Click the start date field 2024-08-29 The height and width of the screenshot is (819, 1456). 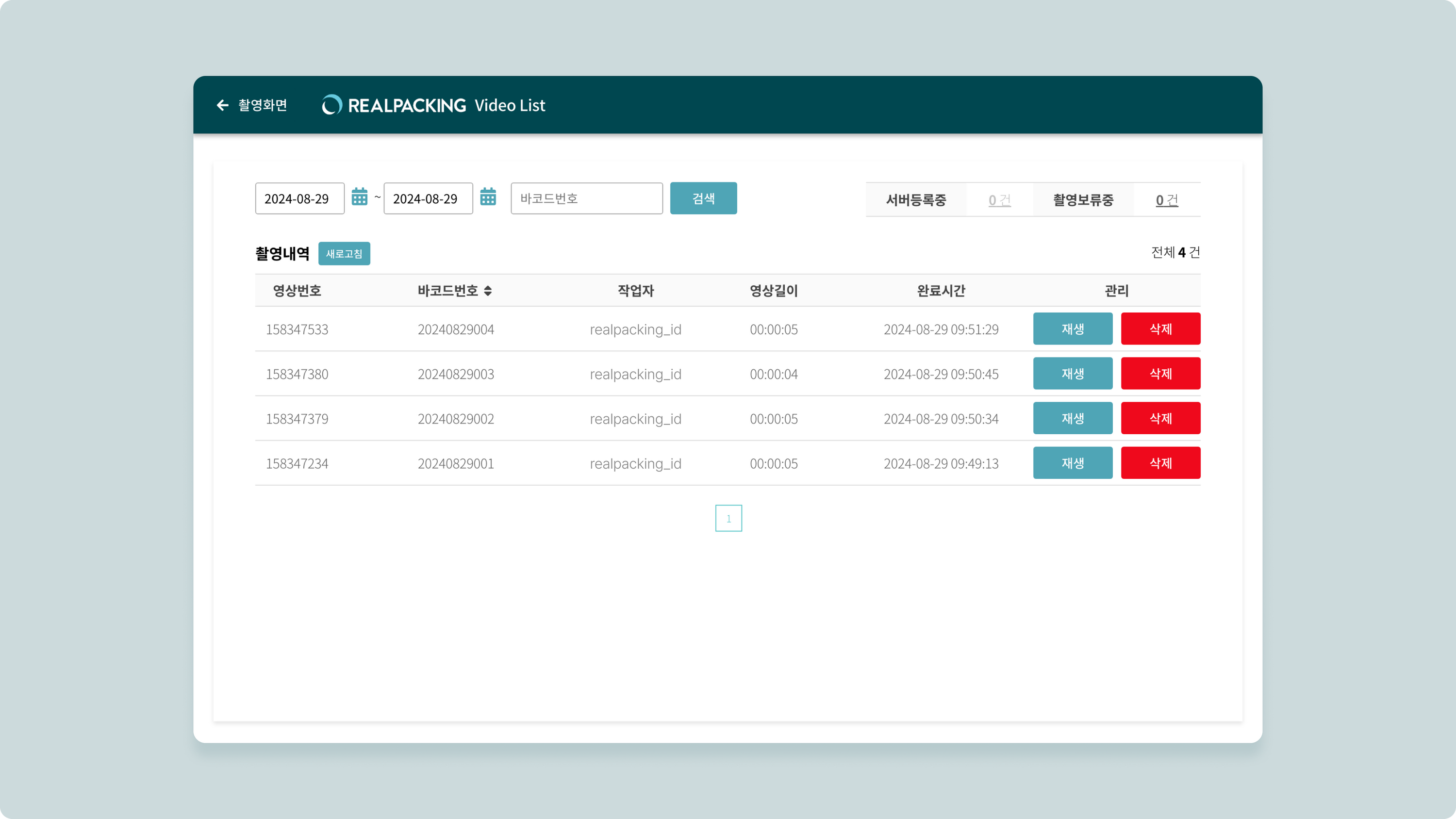click(x=299, y=198)
